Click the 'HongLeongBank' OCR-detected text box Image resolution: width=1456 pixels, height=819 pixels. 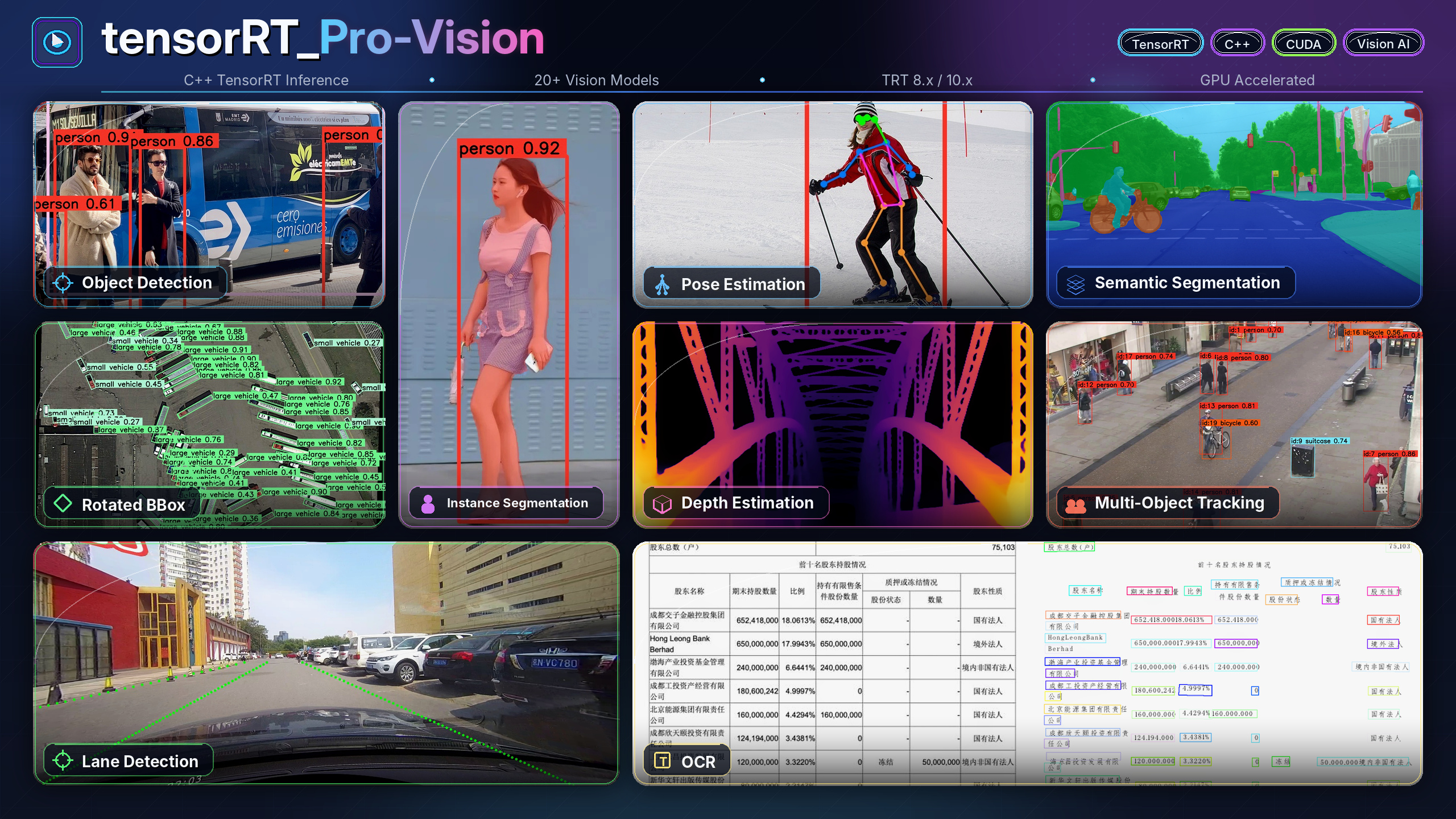coord(1075,638)
